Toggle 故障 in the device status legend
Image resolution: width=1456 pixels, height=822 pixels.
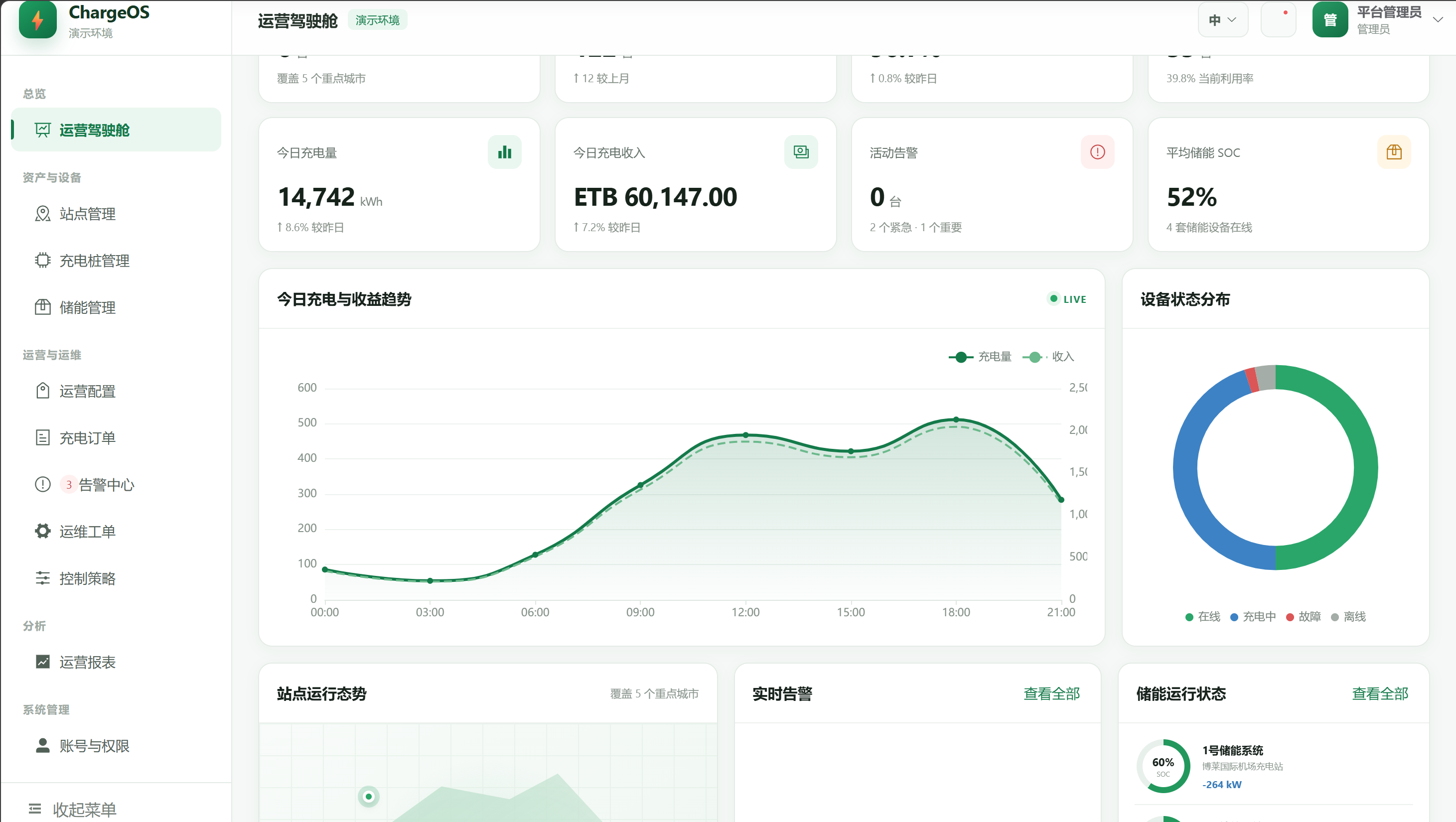click(x=1303, y=616)
